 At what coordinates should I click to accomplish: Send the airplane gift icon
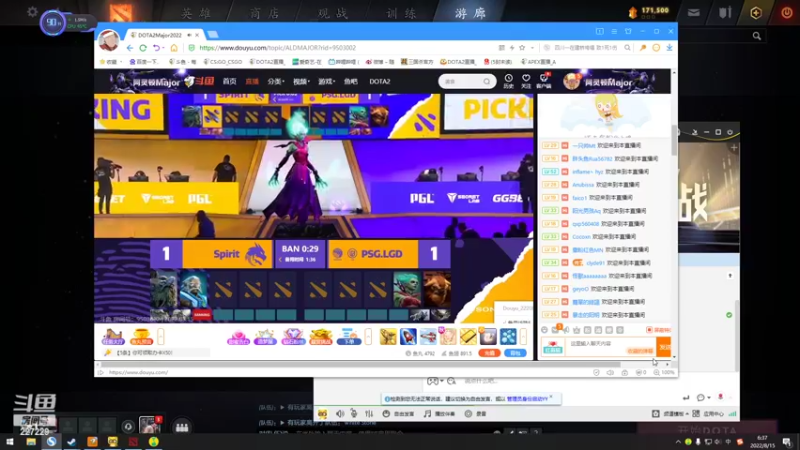point(428,337)
